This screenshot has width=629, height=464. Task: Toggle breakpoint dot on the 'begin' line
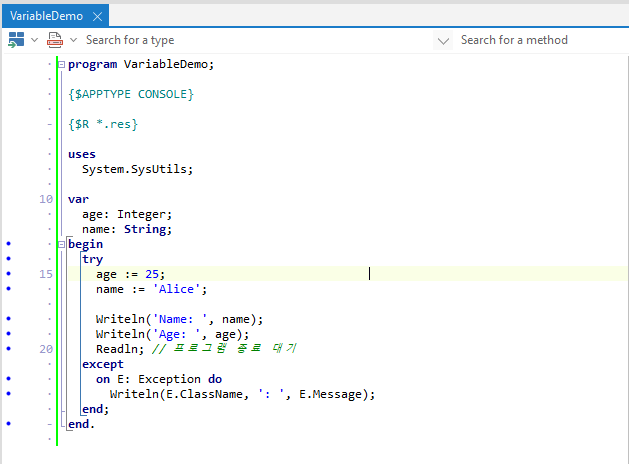[9, 244]
